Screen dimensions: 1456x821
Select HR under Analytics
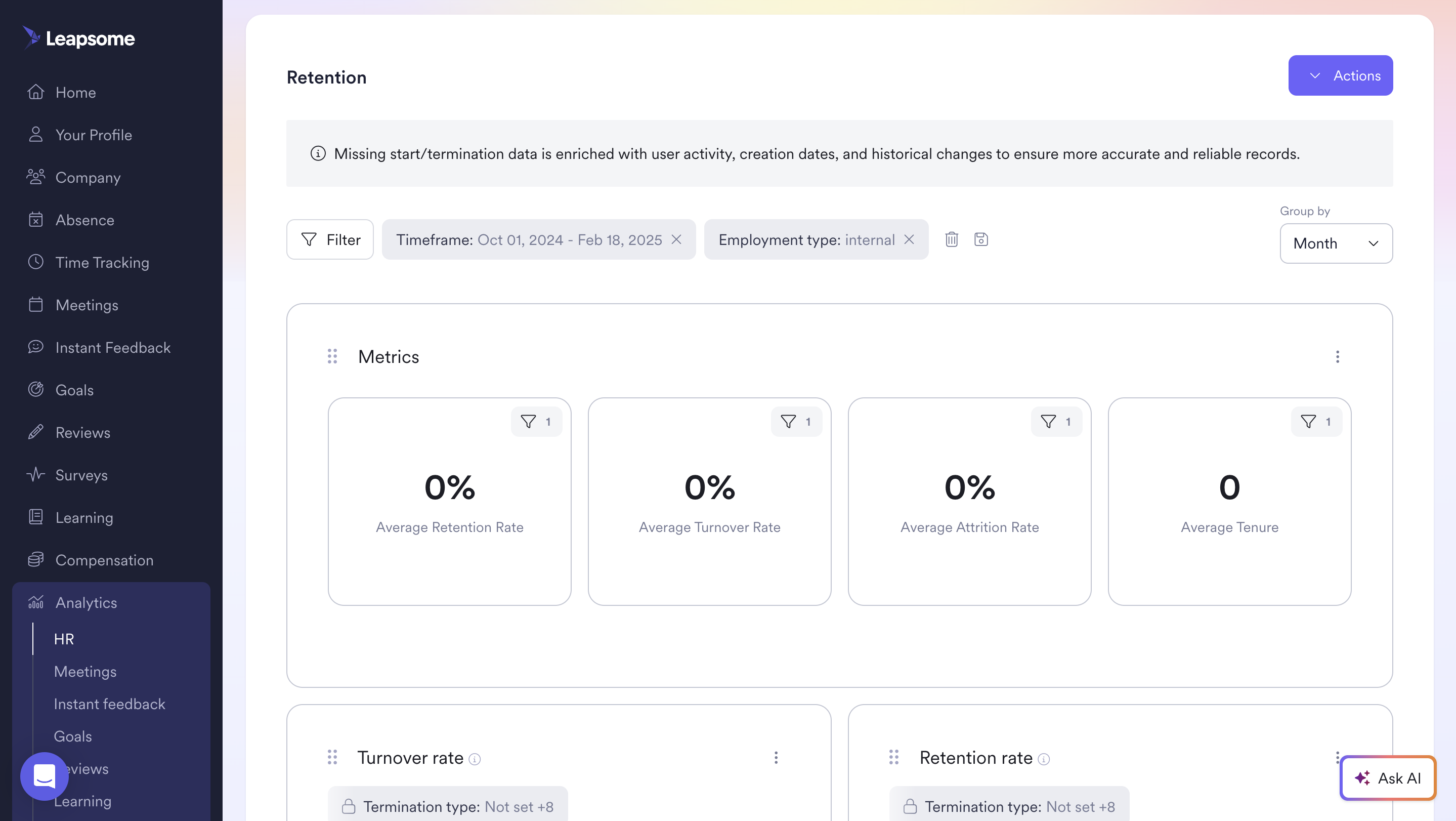click(64, 638)
